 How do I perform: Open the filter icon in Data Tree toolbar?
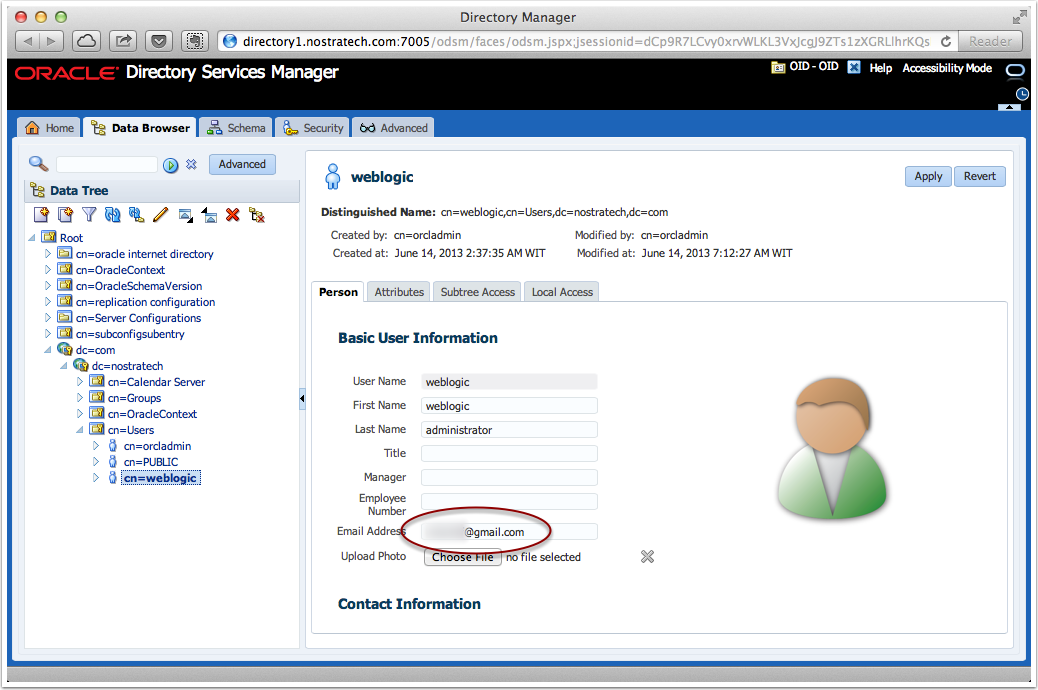click(90, 214)
